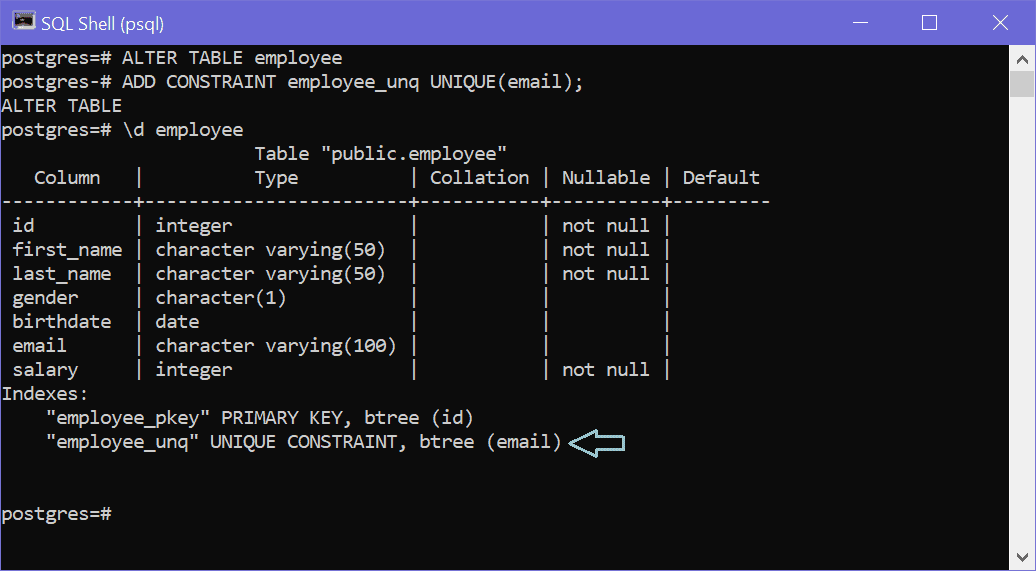Close the SQL Shell window
The image size is (1036, 571).
(x=998, y=22)
